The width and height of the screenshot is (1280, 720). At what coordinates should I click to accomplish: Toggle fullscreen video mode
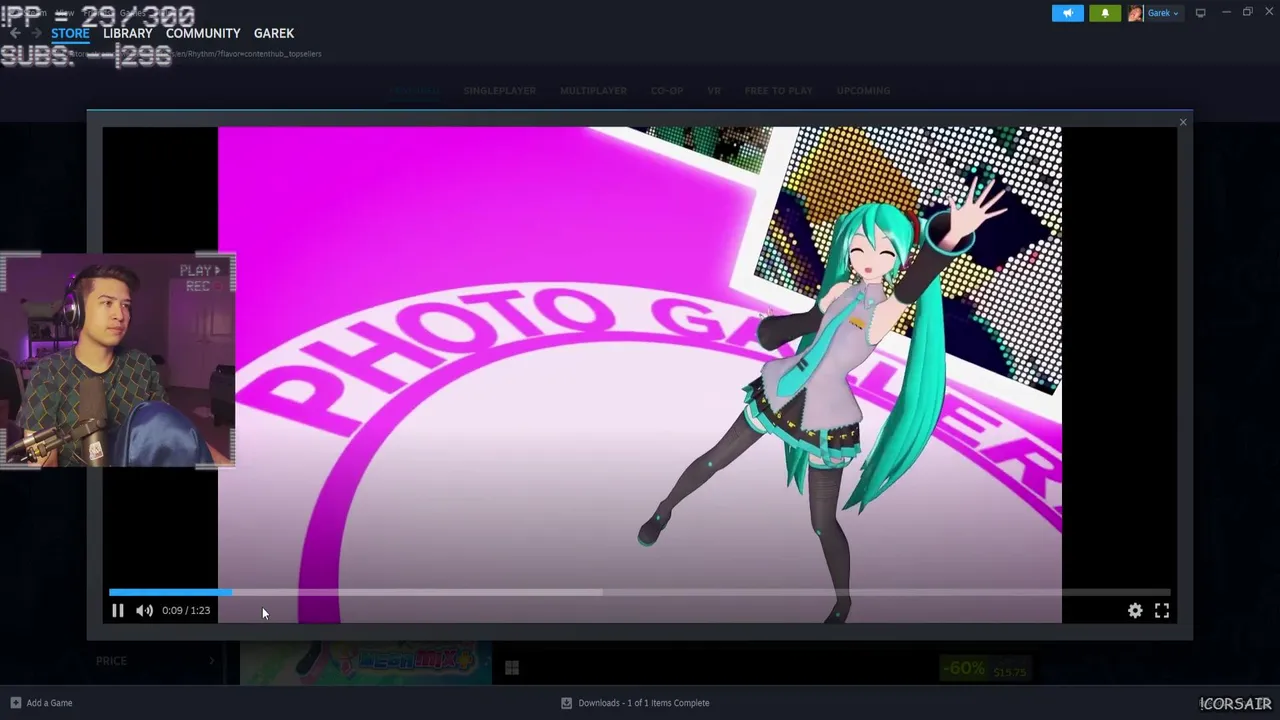pyautogui.click(x=1162, y=610)
